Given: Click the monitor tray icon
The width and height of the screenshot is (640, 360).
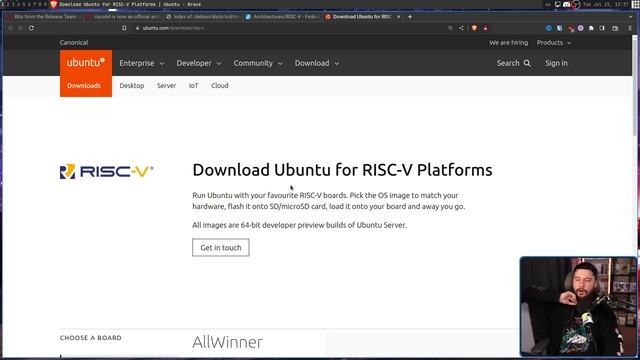Looking at the screenshot, I should click(558, 4).
